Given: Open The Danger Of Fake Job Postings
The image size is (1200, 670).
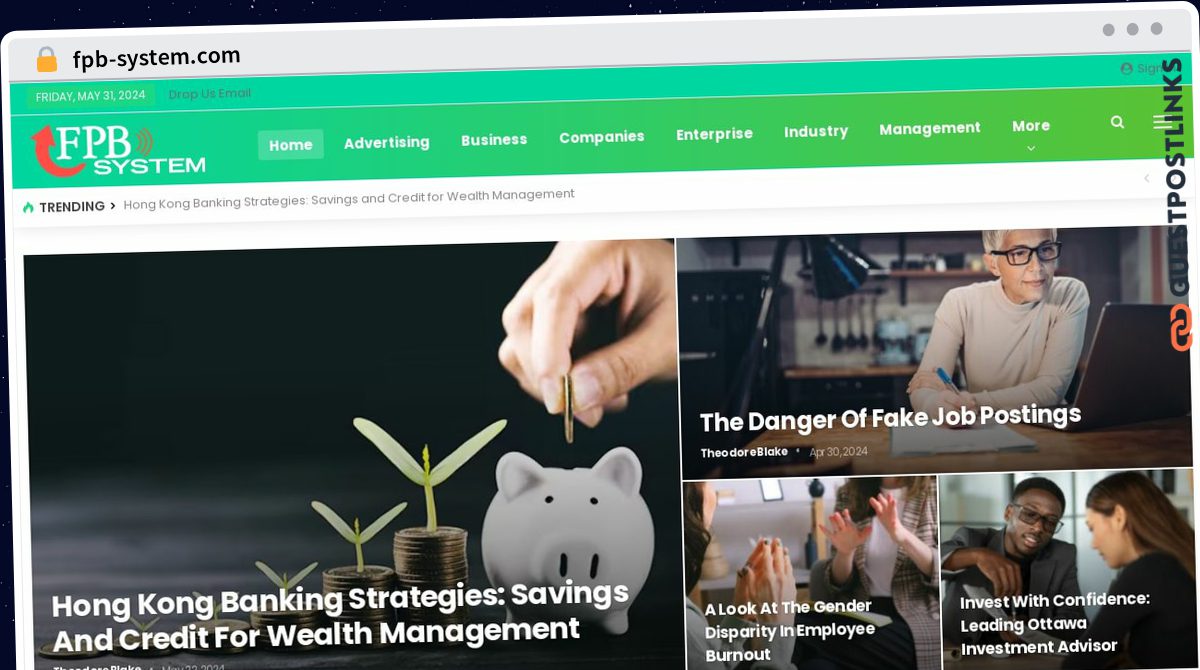Looking at the screenshot, I should click(x=890, y=418).
